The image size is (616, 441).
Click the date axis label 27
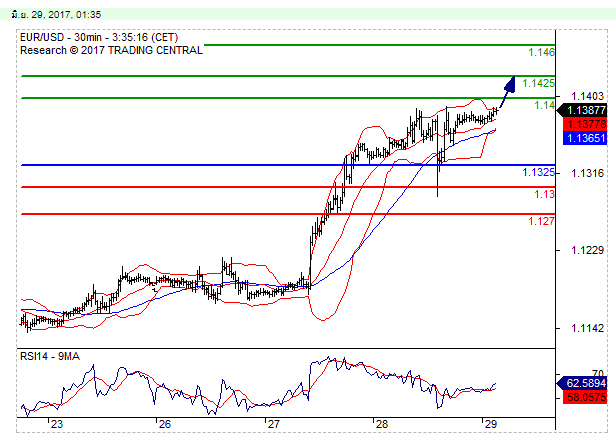[x=273, y=424]
